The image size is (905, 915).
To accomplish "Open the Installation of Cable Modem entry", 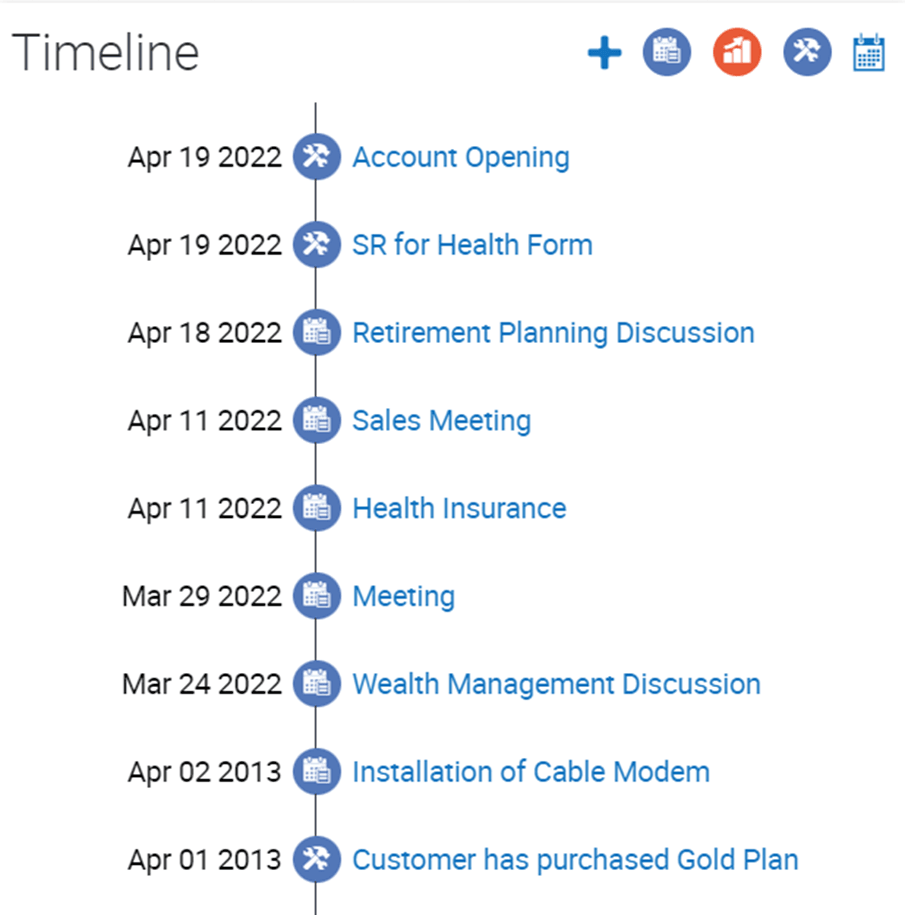I will tap(530, 772).
